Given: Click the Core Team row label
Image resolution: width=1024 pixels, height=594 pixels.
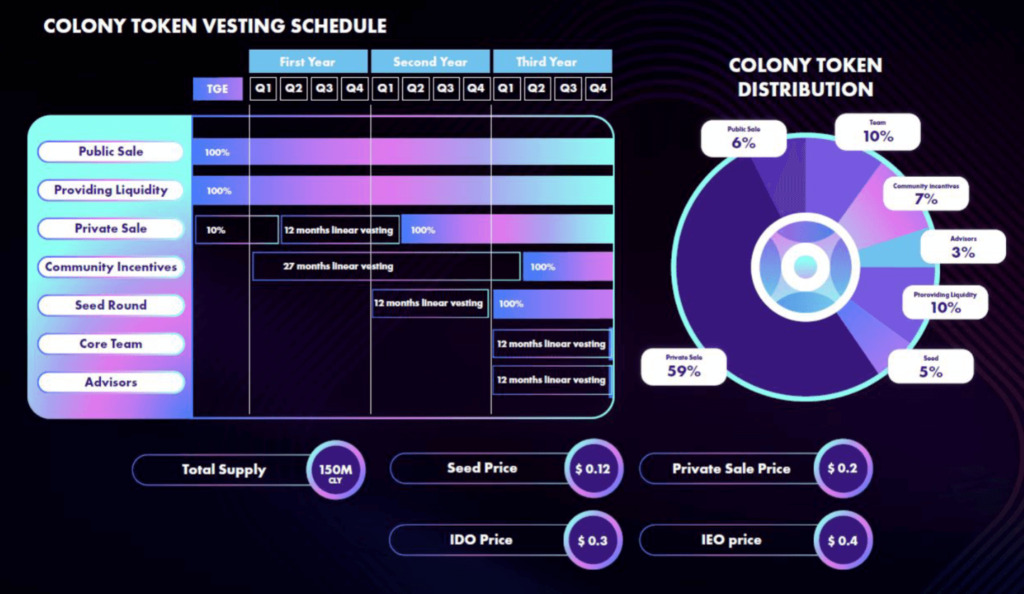Looking at the screenshot, I should tap(110, 344).
